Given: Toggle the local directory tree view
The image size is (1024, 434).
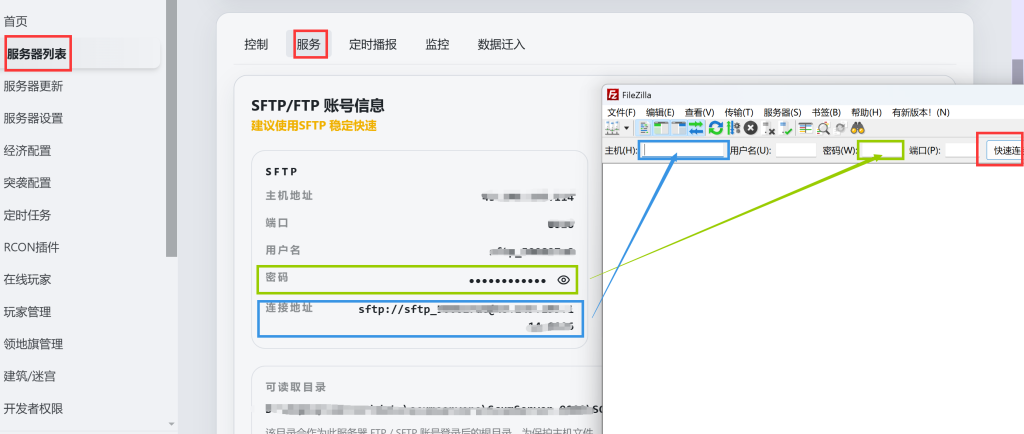Looking at the screenshot, I should click(661, 128).
